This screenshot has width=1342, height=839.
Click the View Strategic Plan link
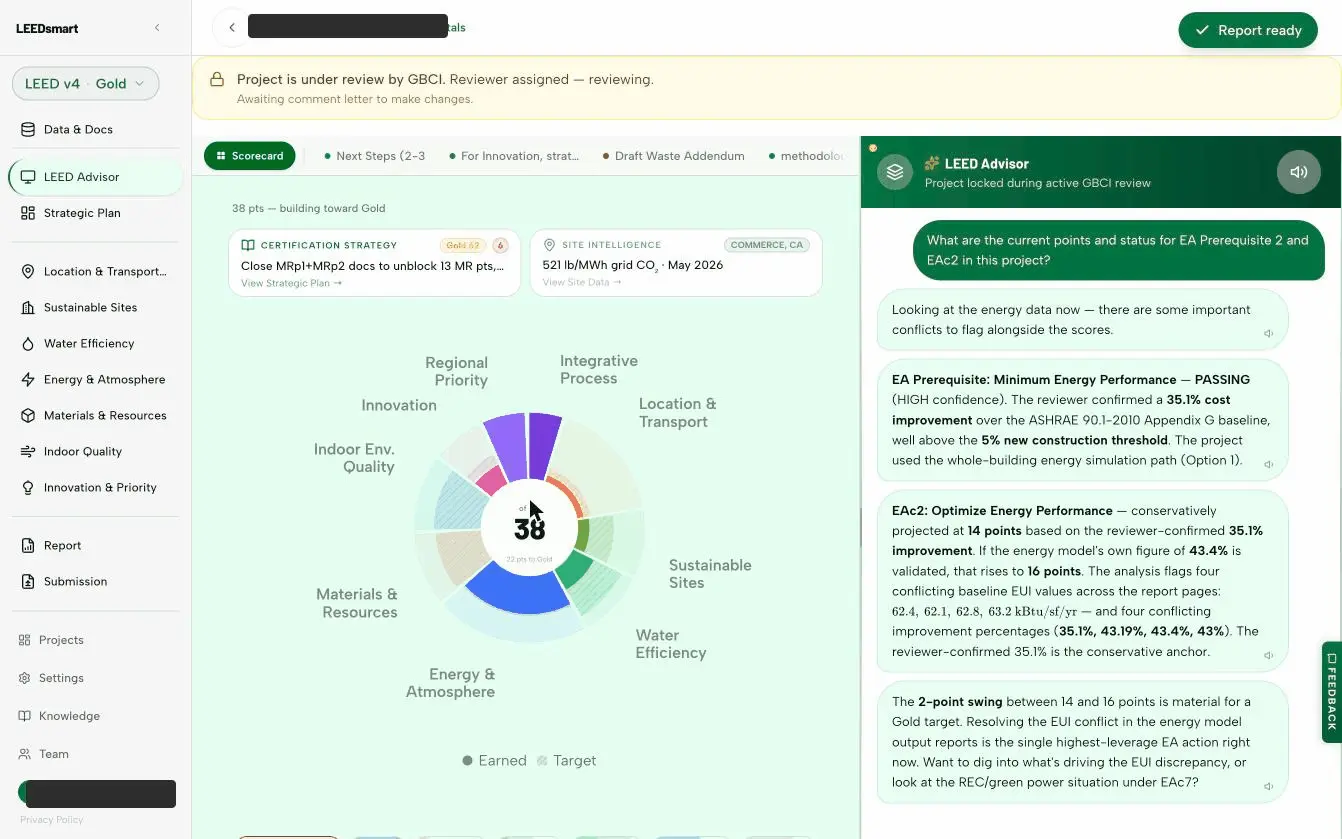[x=291, y=283]
